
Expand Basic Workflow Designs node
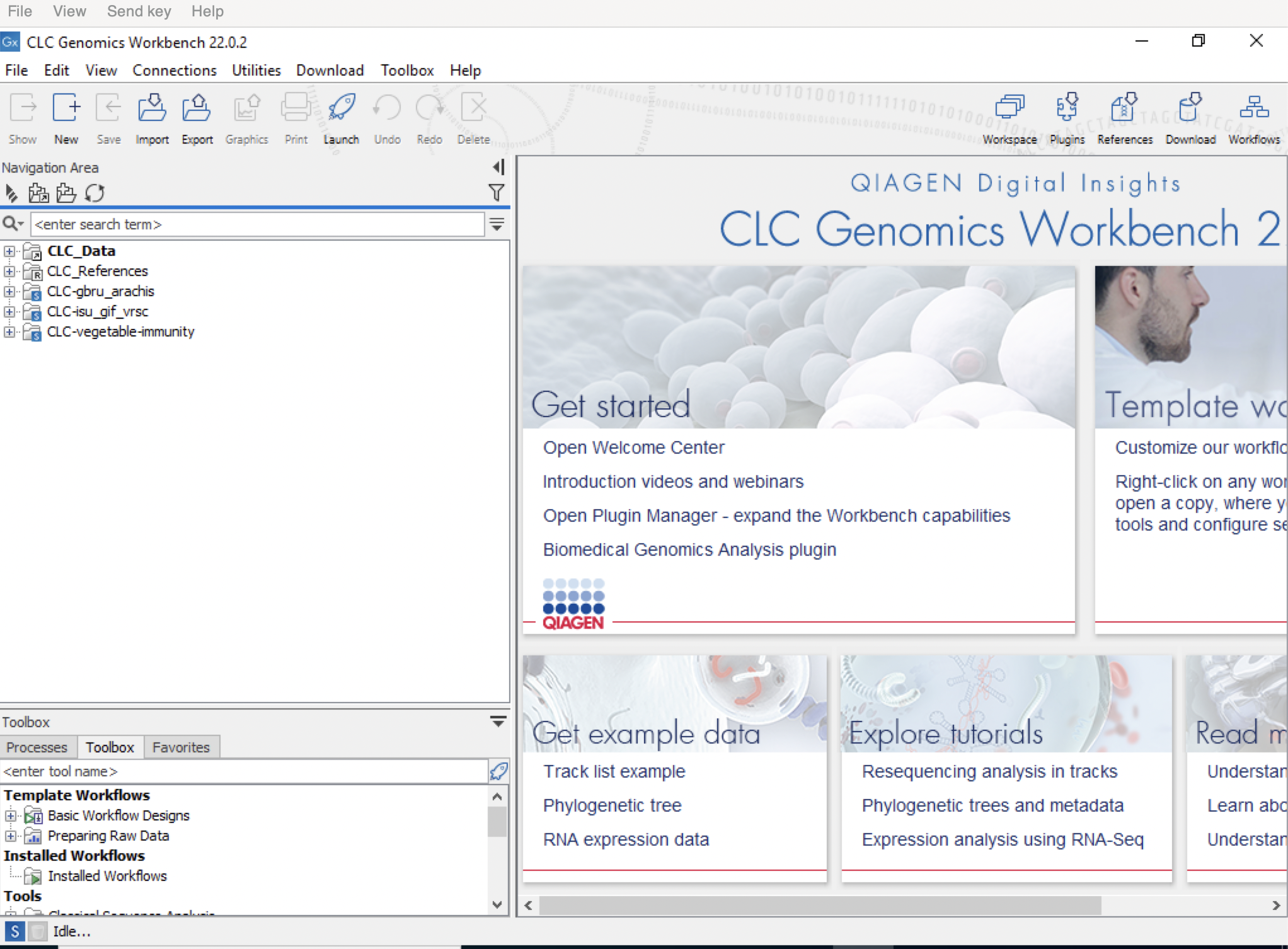11,815
